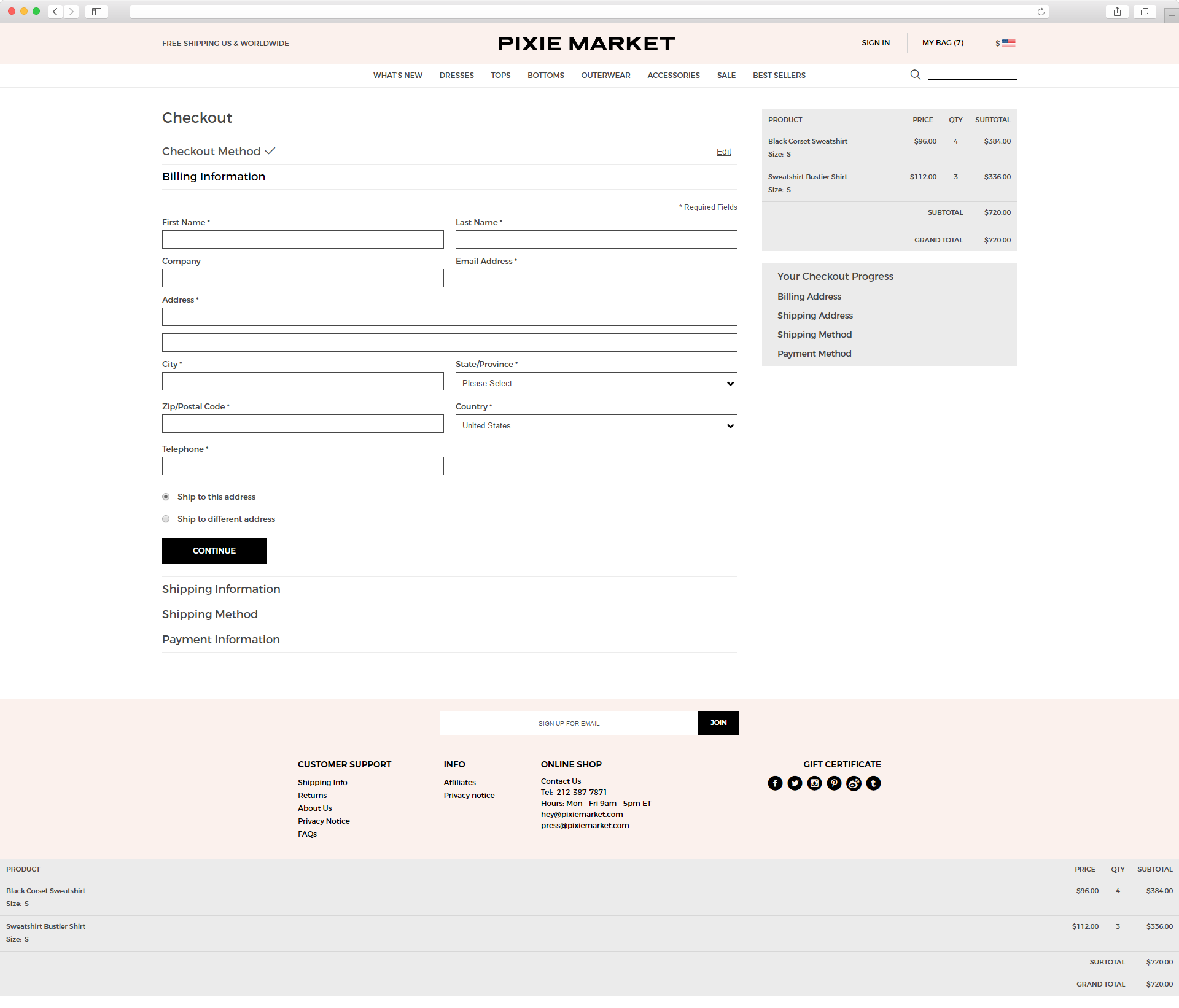Click hey@pixiemarket.com email link

(582, 815)
